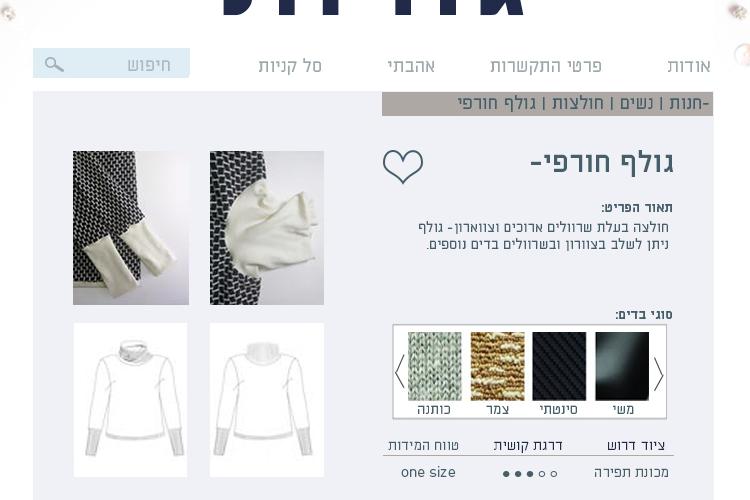Image resolution: width=750 pixels, height=500 pixels.
Task: View the sleeve cuffs product photo
Action: (x=131, y=228)
